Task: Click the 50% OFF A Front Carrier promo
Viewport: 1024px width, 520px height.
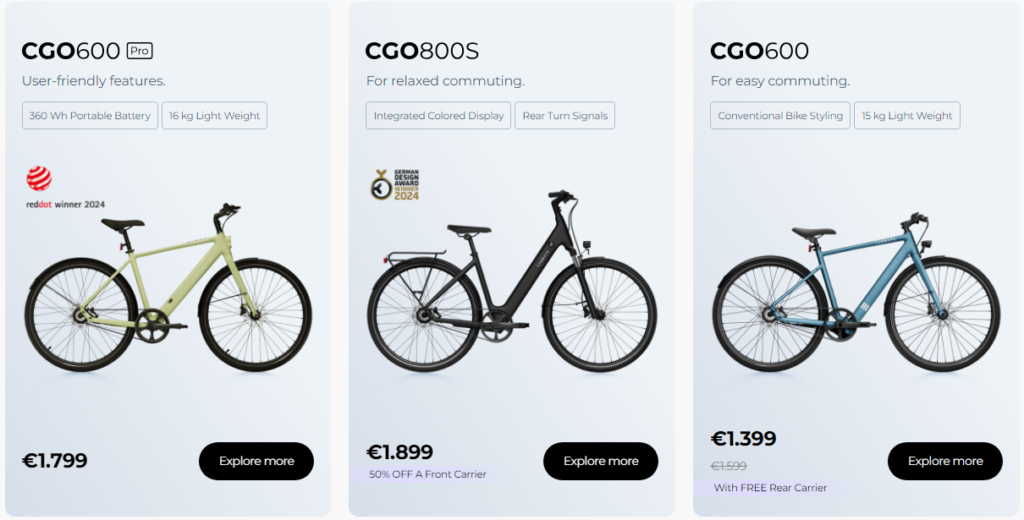Action: coord(427,474)
